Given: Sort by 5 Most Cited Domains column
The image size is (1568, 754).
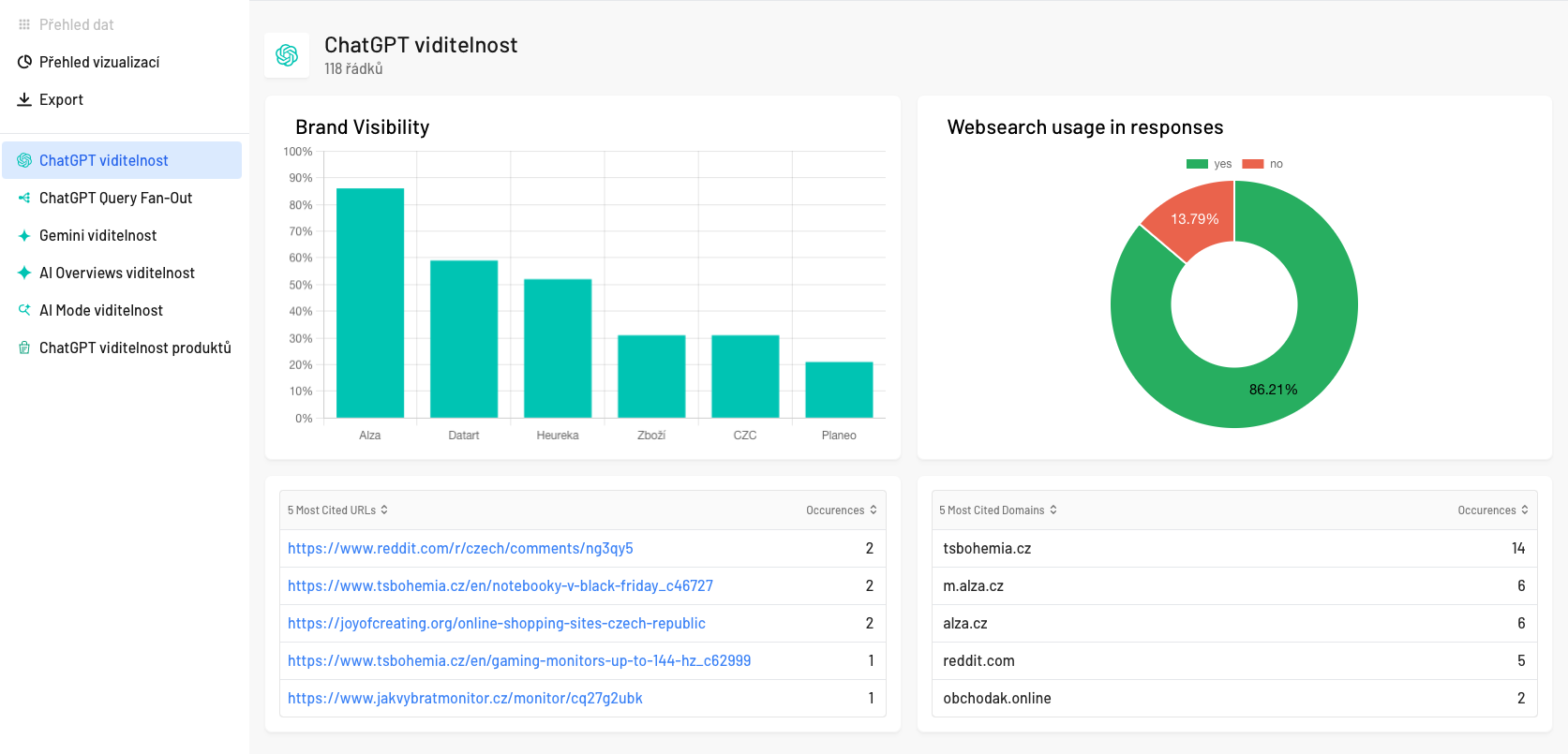Looking at the screenshot, I should pyautogui.click(x=997, y=510).
